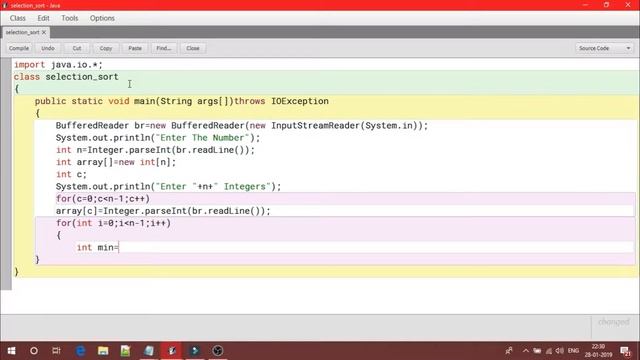
Task: Open OBS Studio from the taskbar
Action: click(218, 351)
